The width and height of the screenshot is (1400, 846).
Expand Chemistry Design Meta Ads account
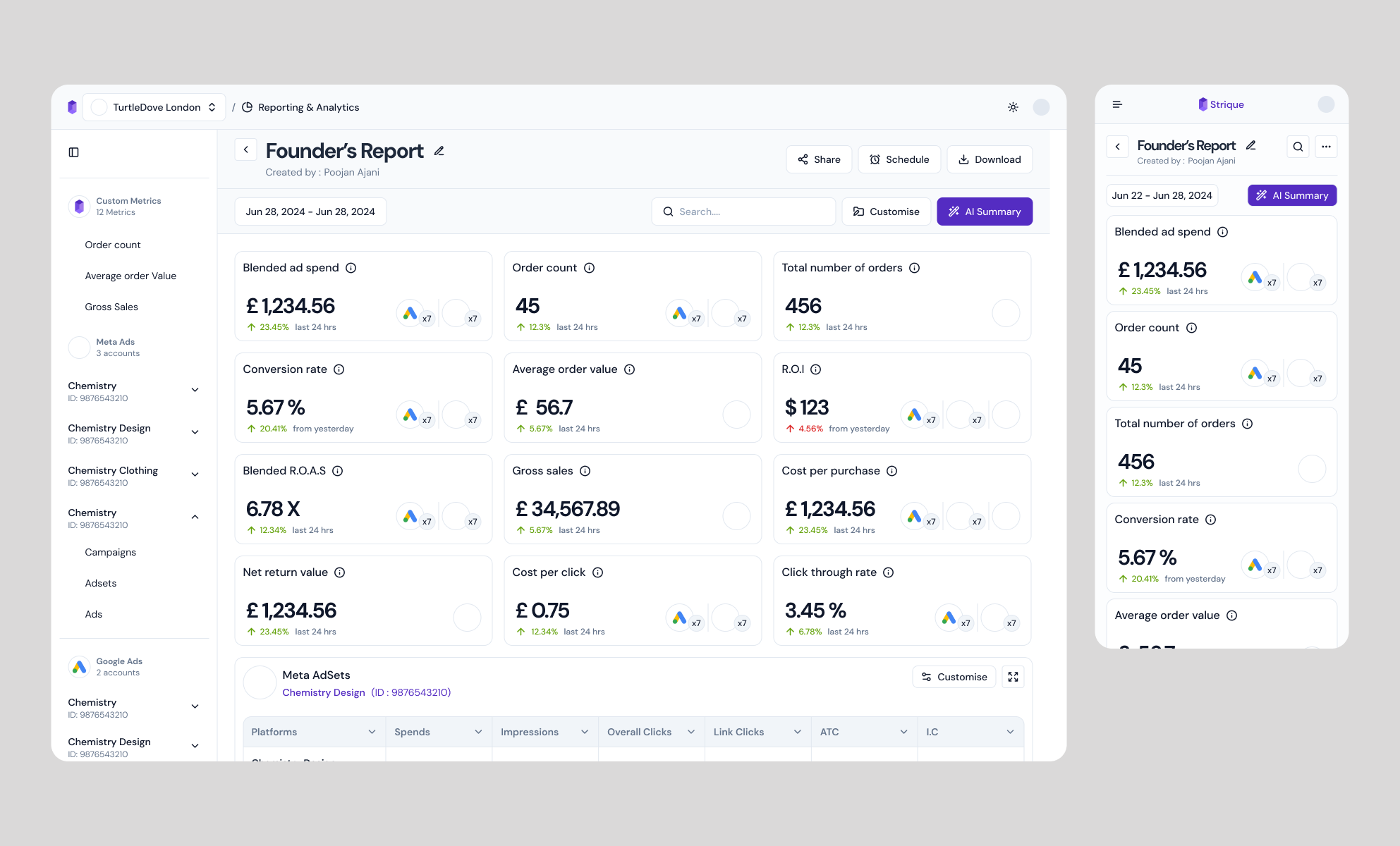195,432
